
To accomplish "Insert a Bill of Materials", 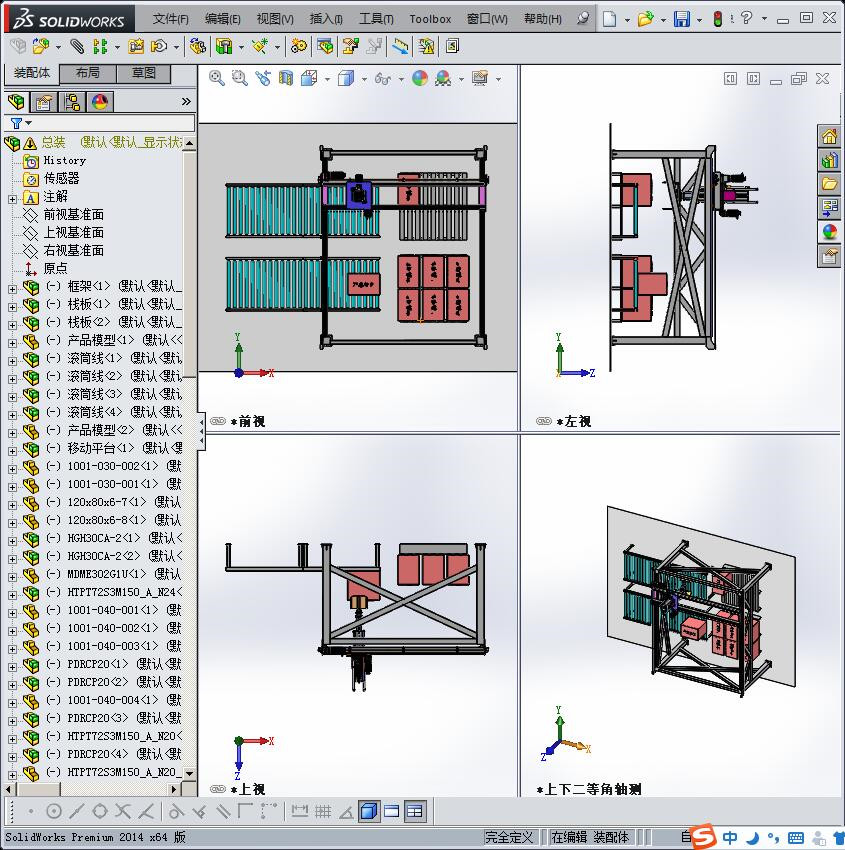I will coord(325,47).
